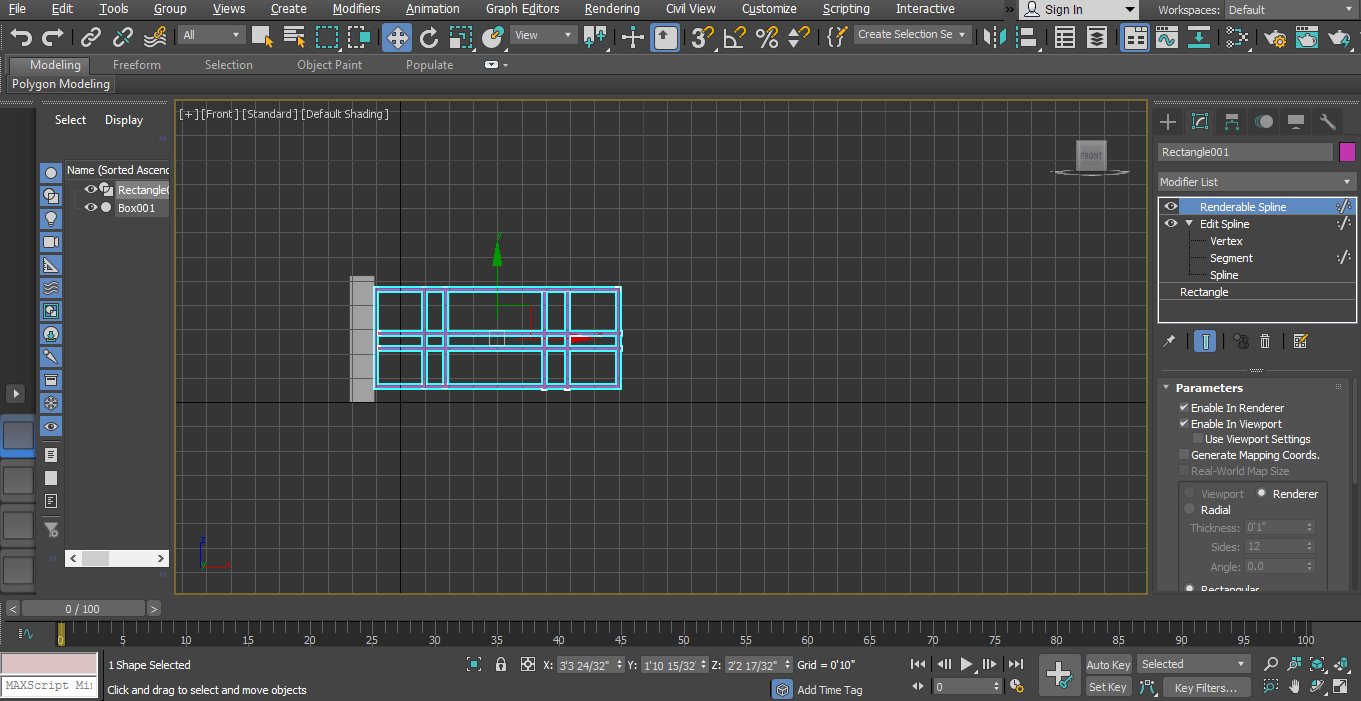Image resolution: width=1361 pixels, height=701 pixels.
Task: Click the Rectangle001 object color swatch
Action: click(1347, 151)
